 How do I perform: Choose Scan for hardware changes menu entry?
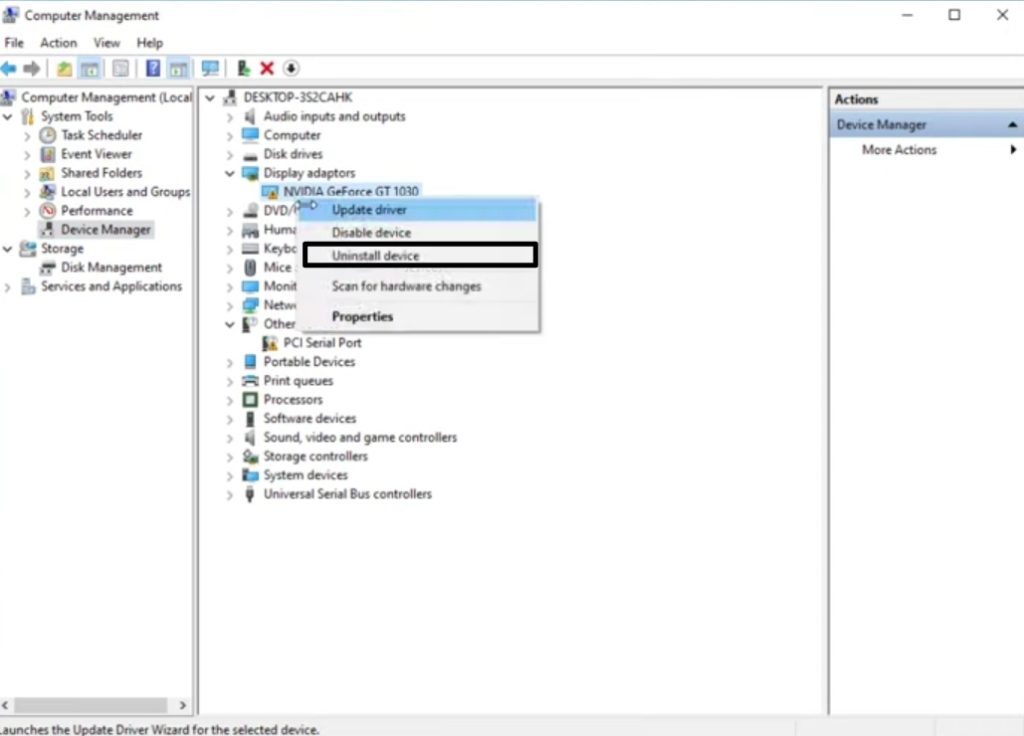pyautogui.click(x=417, y=287)
